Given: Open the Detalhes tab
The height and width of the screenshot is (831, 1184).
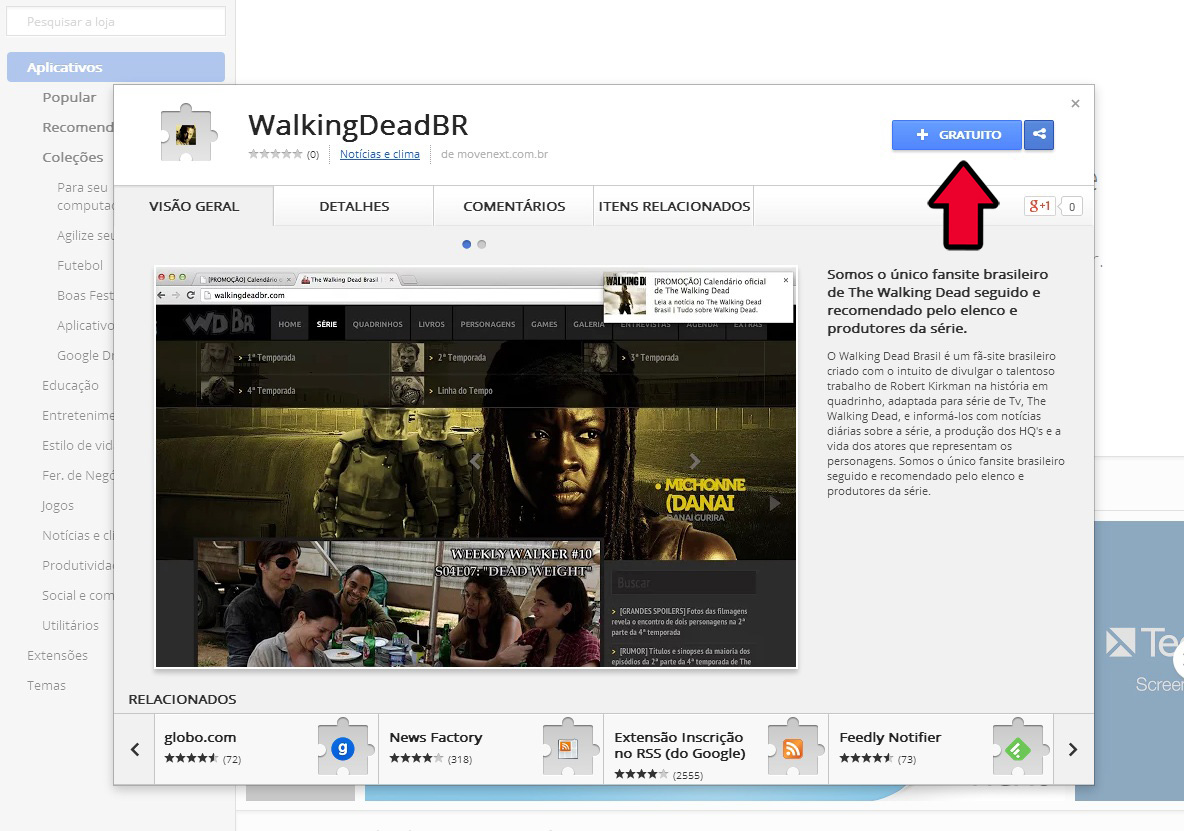Looking at the screenshot, I should point(354,206).
